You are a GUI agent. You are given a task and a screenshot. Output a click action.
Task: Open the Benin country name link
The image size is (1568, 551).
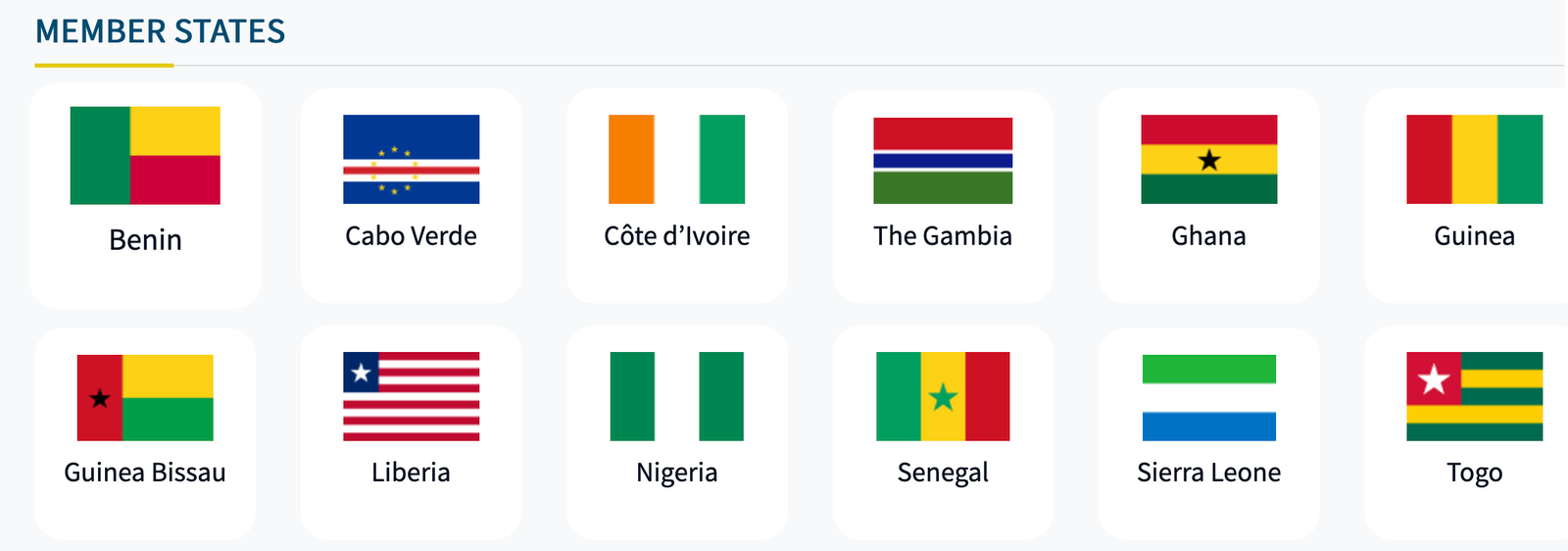(x=145, y=240)
